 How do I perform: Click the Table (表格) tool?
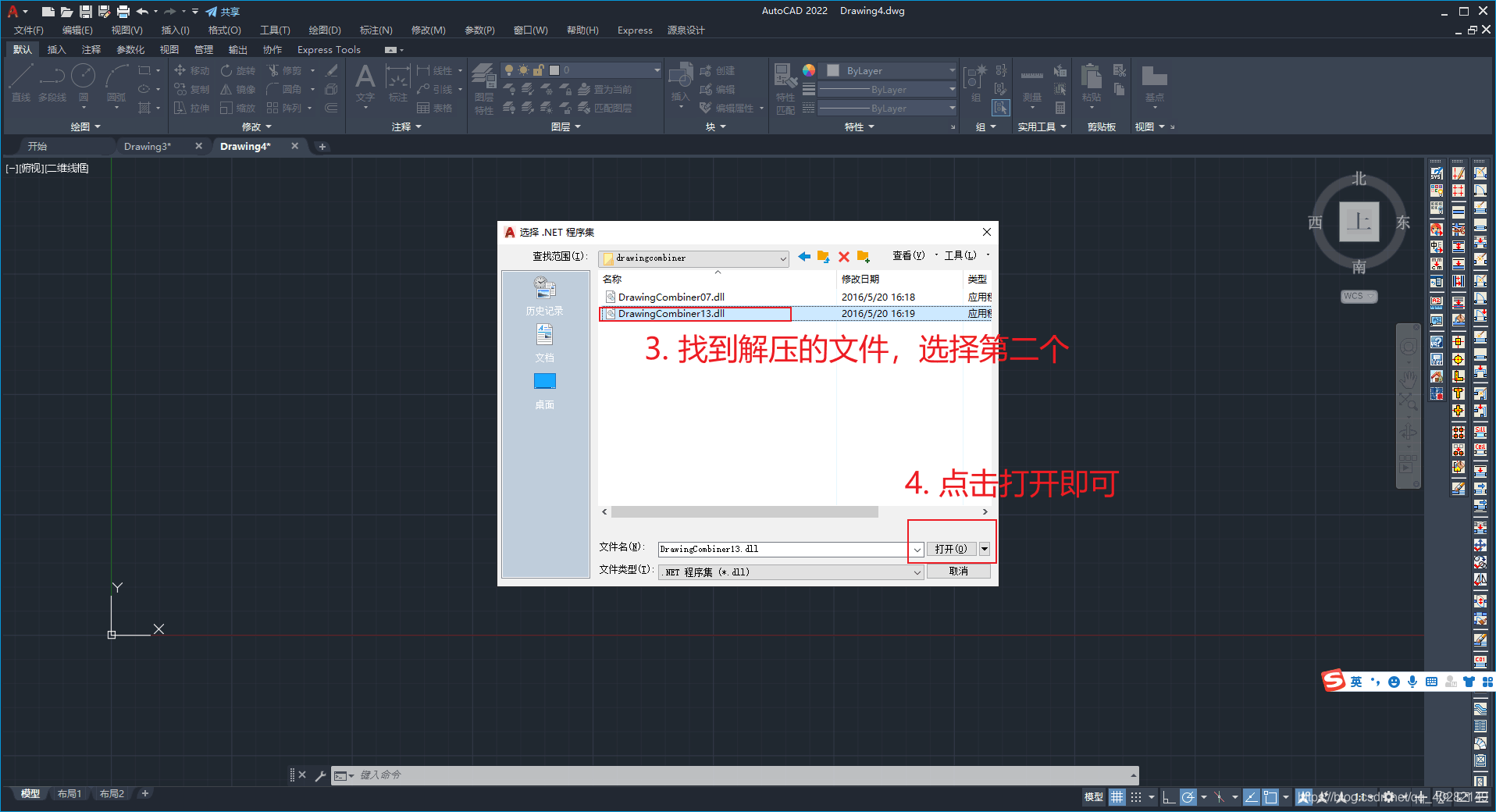[435, 108]
